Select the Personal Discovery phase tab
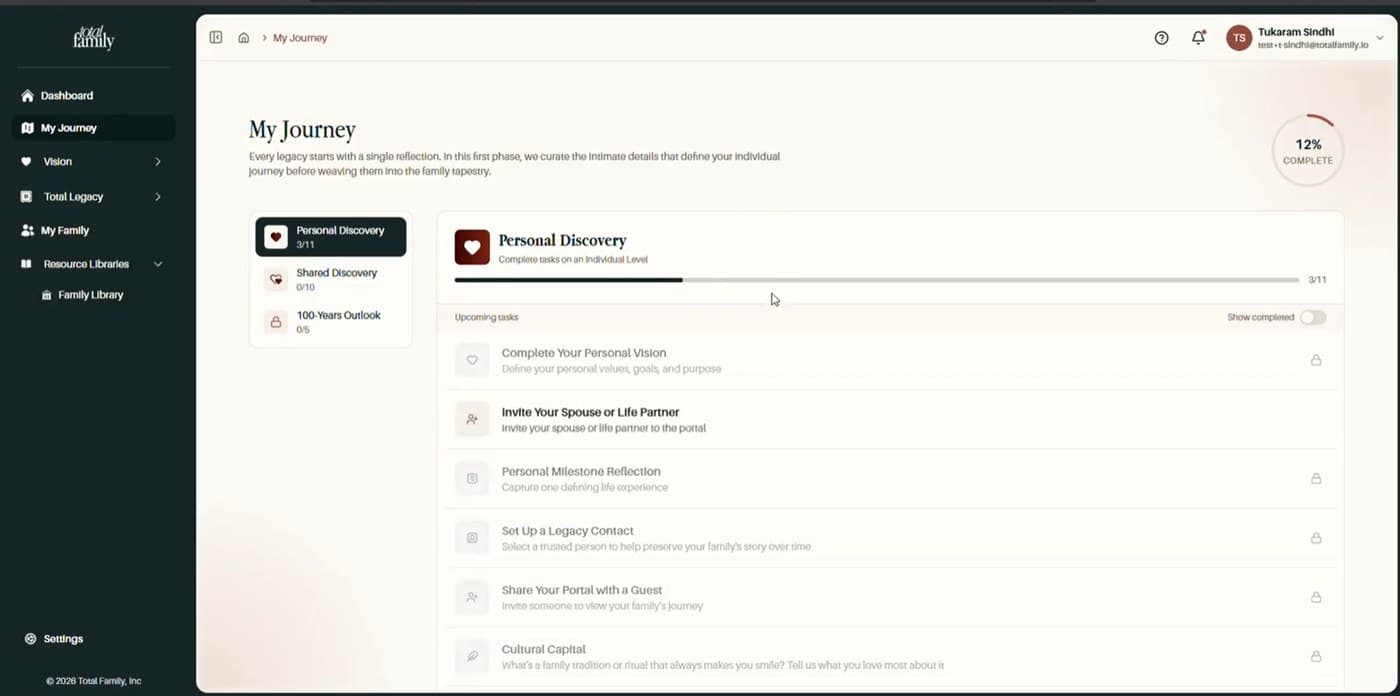The image size is (1400, 696). point(331,237)
